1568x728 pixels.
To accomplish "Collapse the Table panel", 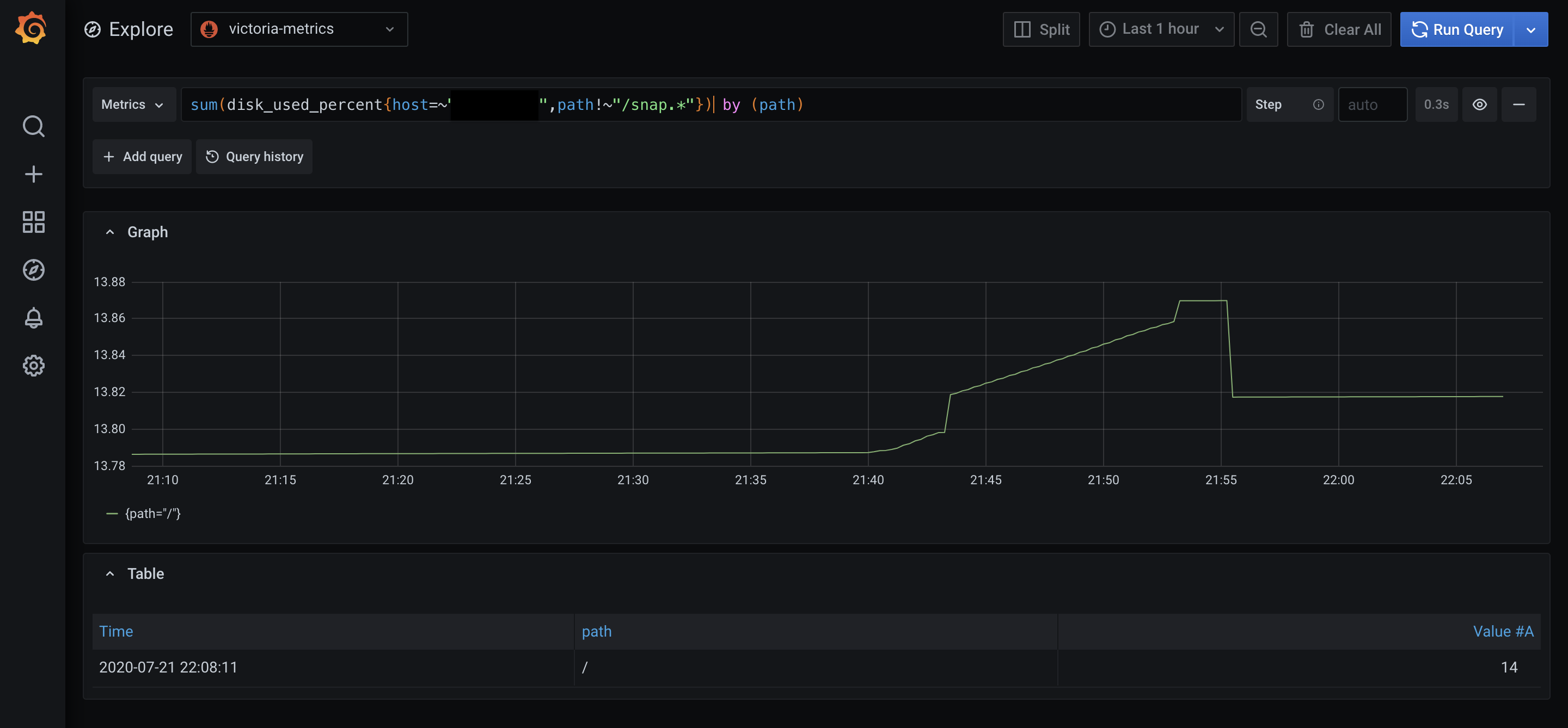I will (x=109, y=574).
